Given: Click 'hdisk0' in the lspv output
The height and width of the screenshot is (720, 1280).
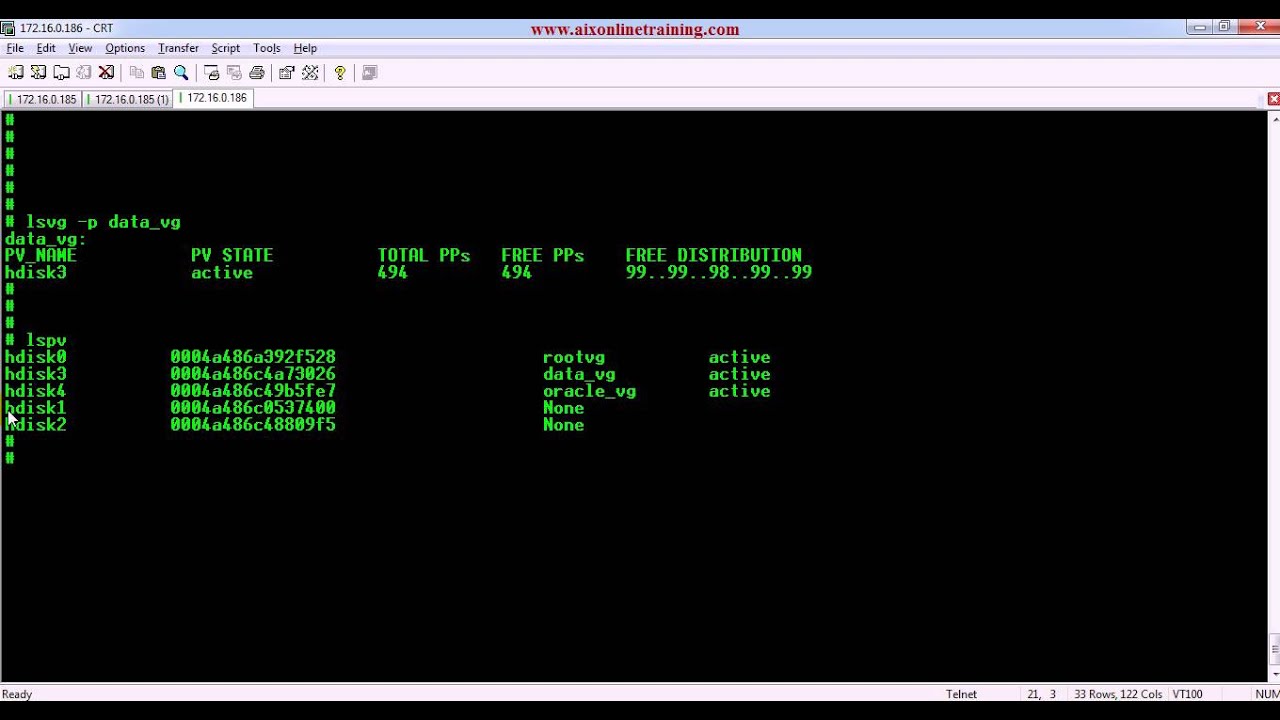Looking at the screenshot, I should tap(35, 357).
